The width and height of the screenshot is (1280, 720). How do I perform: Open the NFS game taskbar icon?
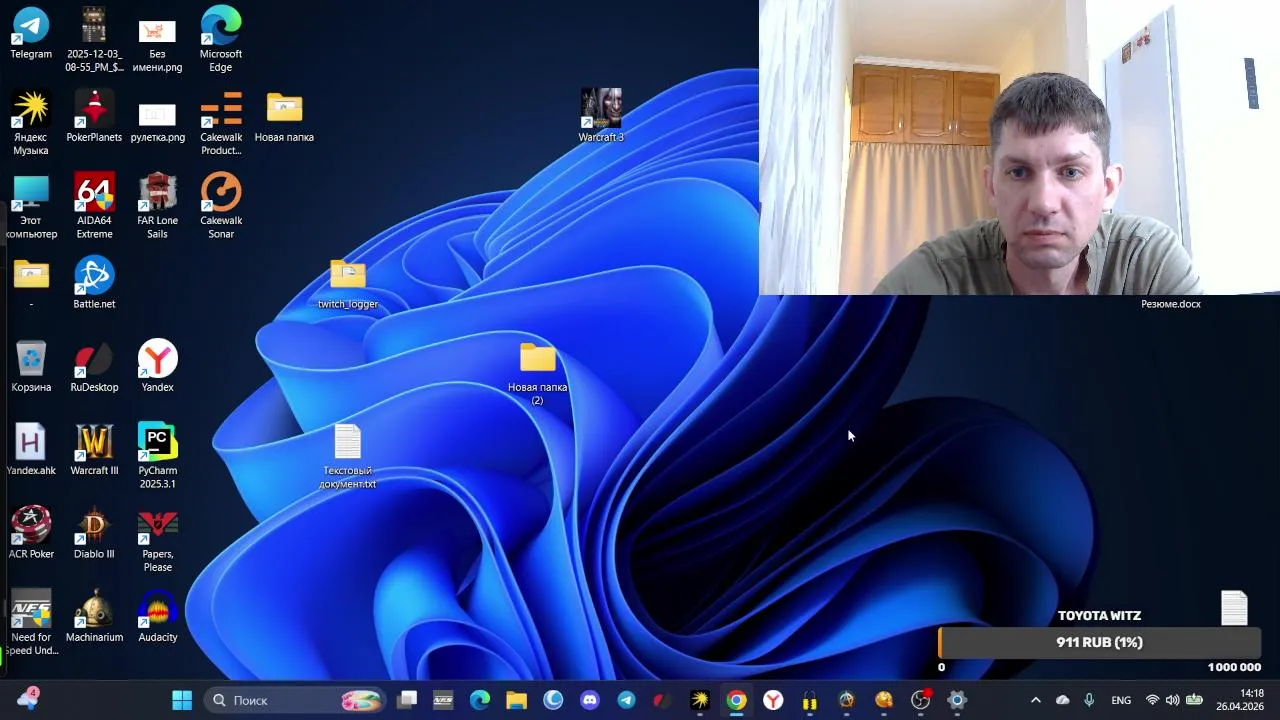[x=443, y=700]
